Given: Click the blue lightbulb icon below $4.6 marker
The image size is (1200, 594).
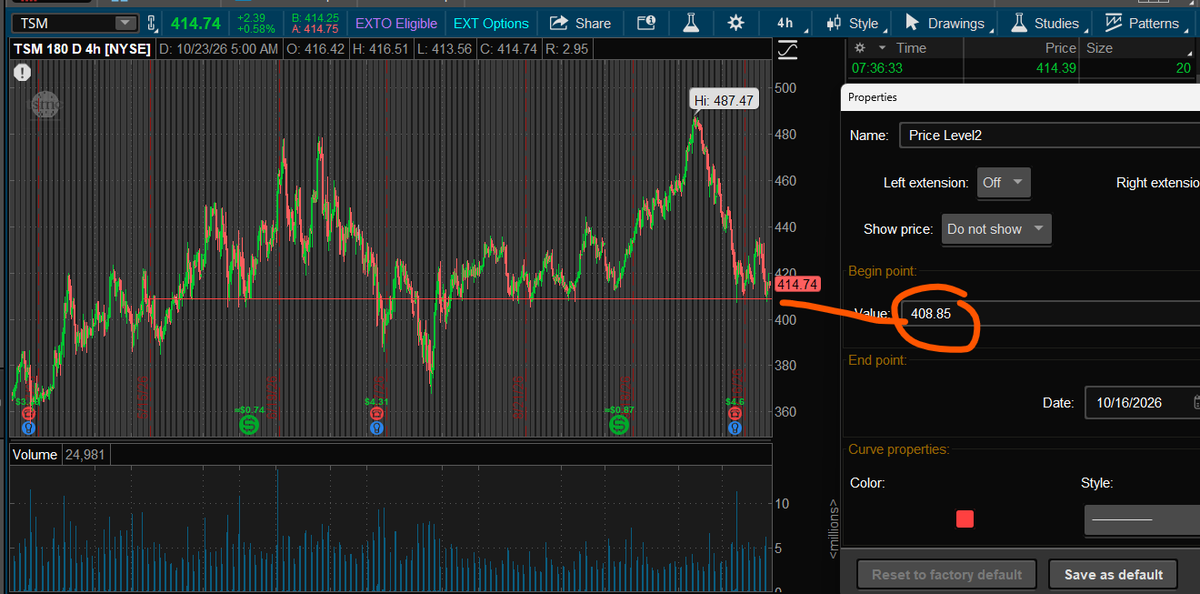Looking at the screenshot, I should [x=735, y=428].
